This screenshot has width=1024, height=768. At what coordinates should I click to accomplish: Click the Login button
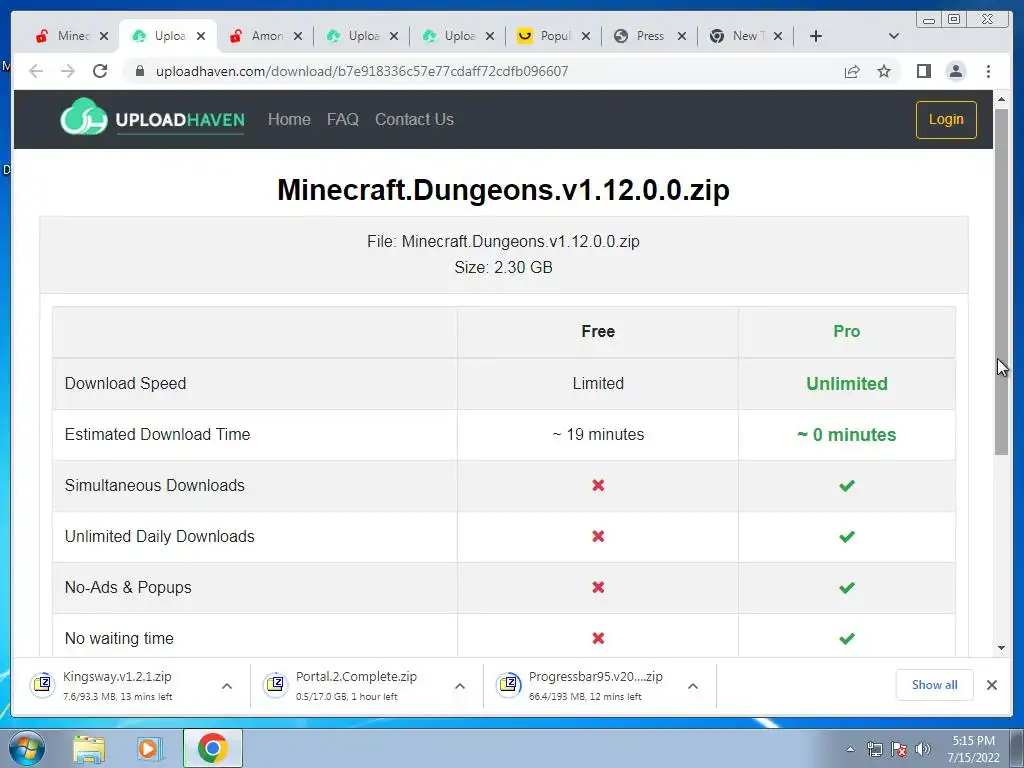tap(946, 120)
